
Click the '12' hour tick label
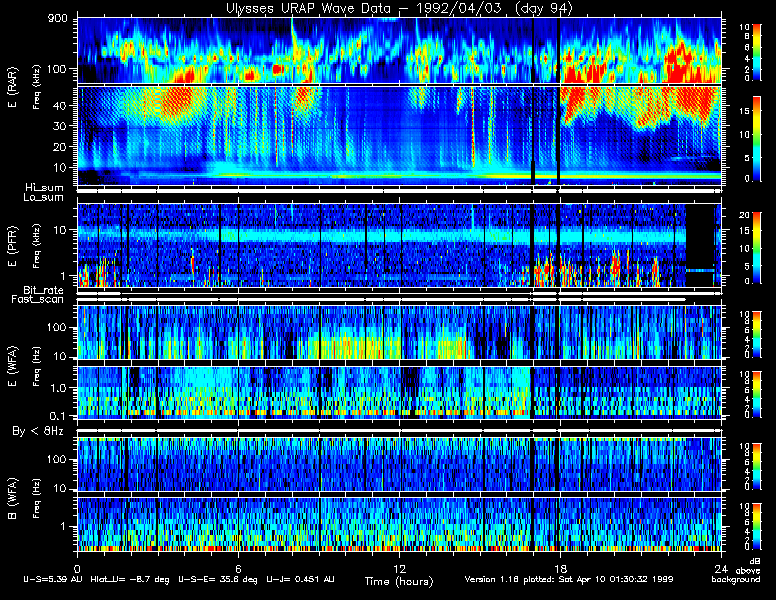click(x=399, y=568)
